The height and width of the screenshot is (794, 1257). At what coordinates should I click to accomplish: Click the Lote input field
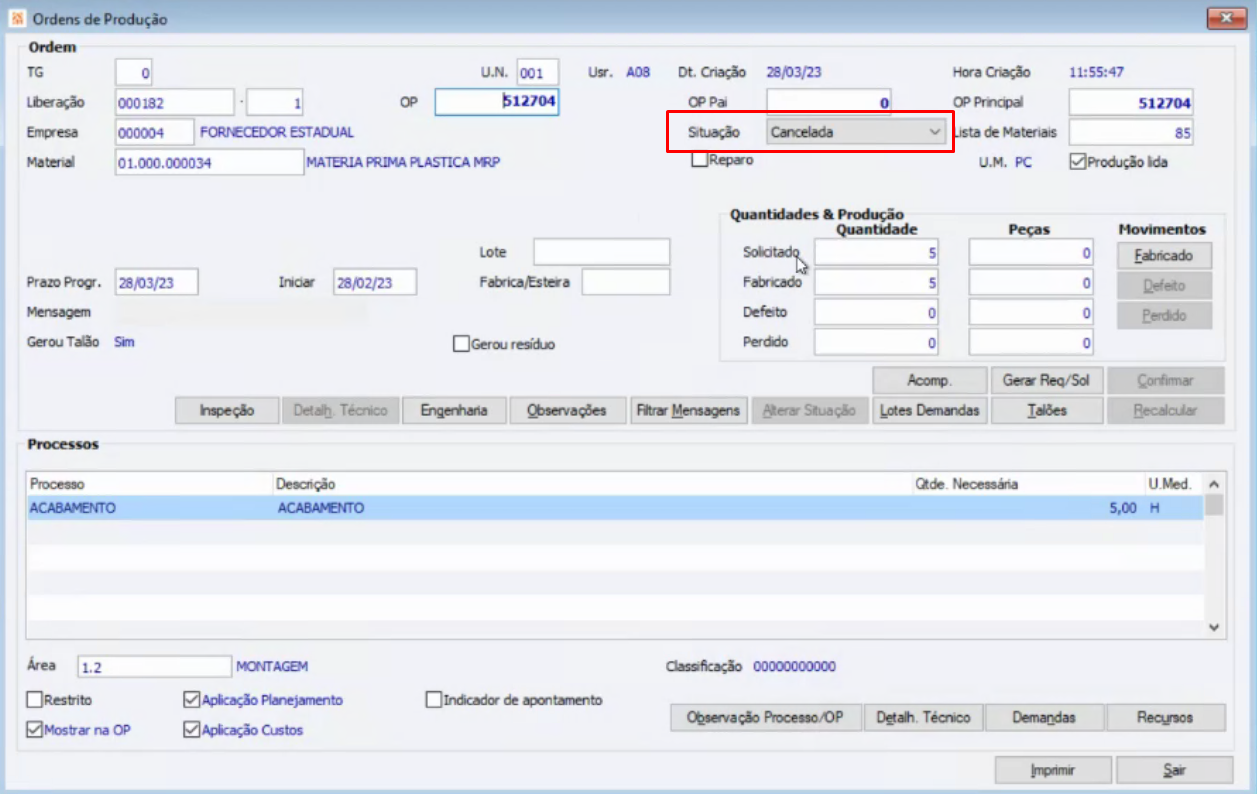click(601, 252)
